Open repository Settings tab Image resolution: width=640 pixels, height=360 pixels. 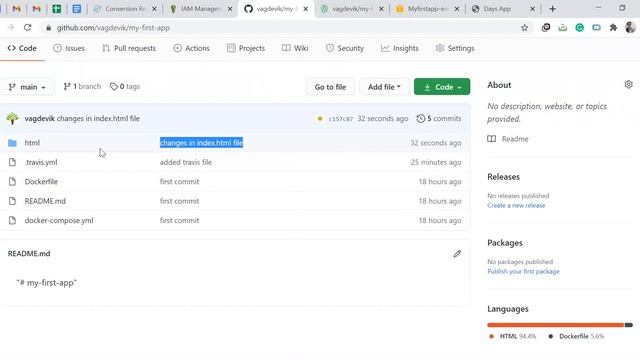click(x=455, y=48)
